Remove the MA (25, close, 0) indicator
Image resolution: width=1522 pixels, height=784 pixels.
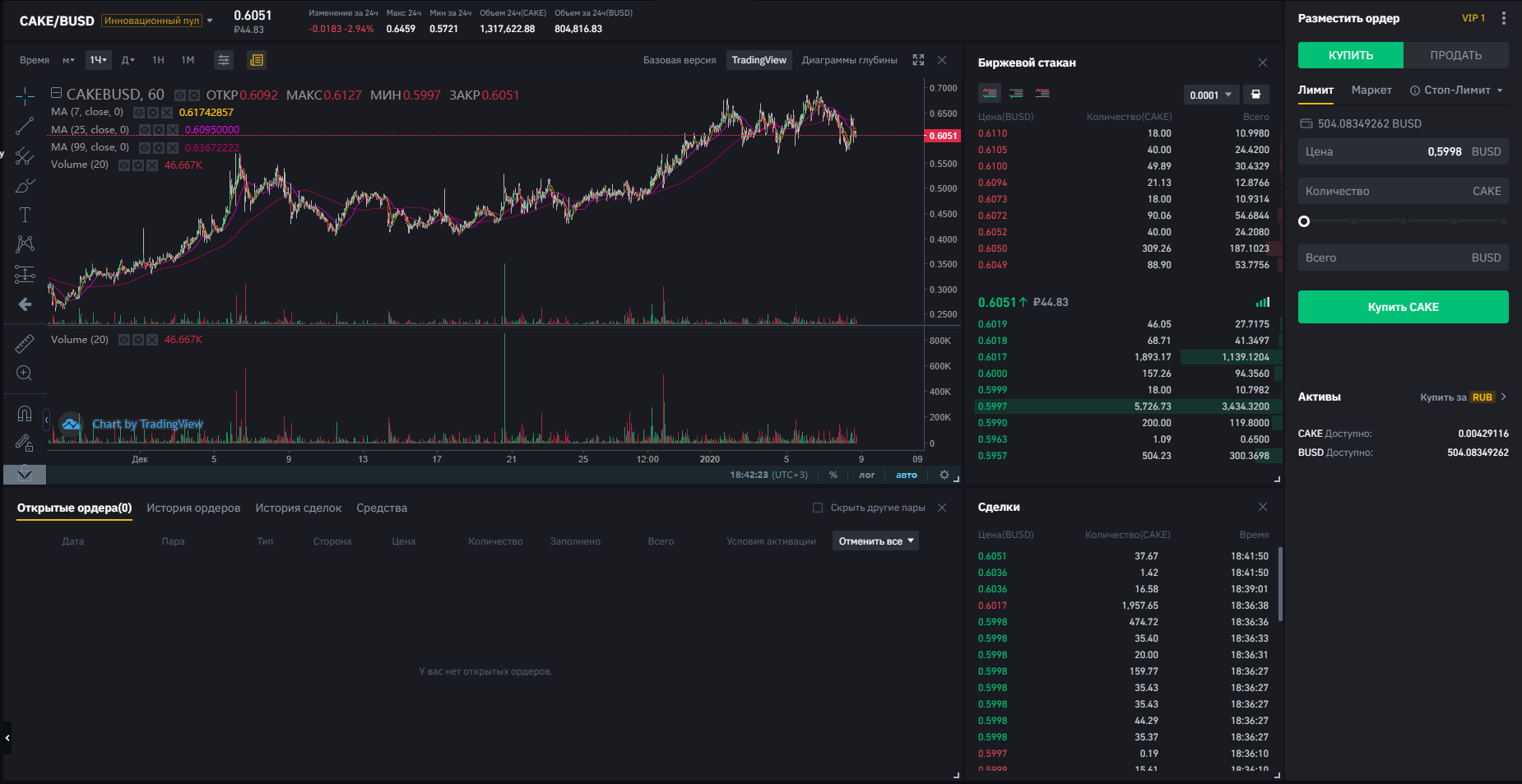click(x=173, y=130)
